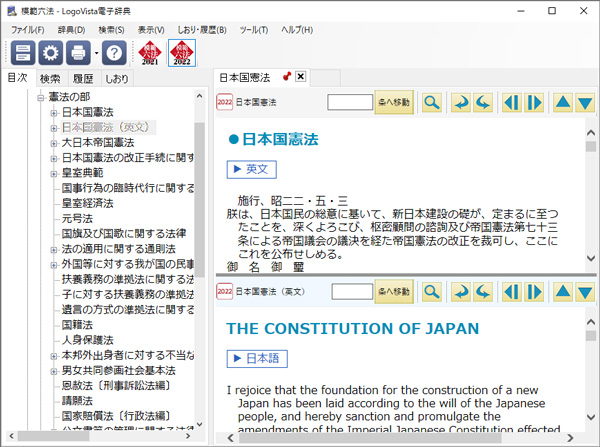
Task: Open settings with the gear icon
Action: point(51,52)
